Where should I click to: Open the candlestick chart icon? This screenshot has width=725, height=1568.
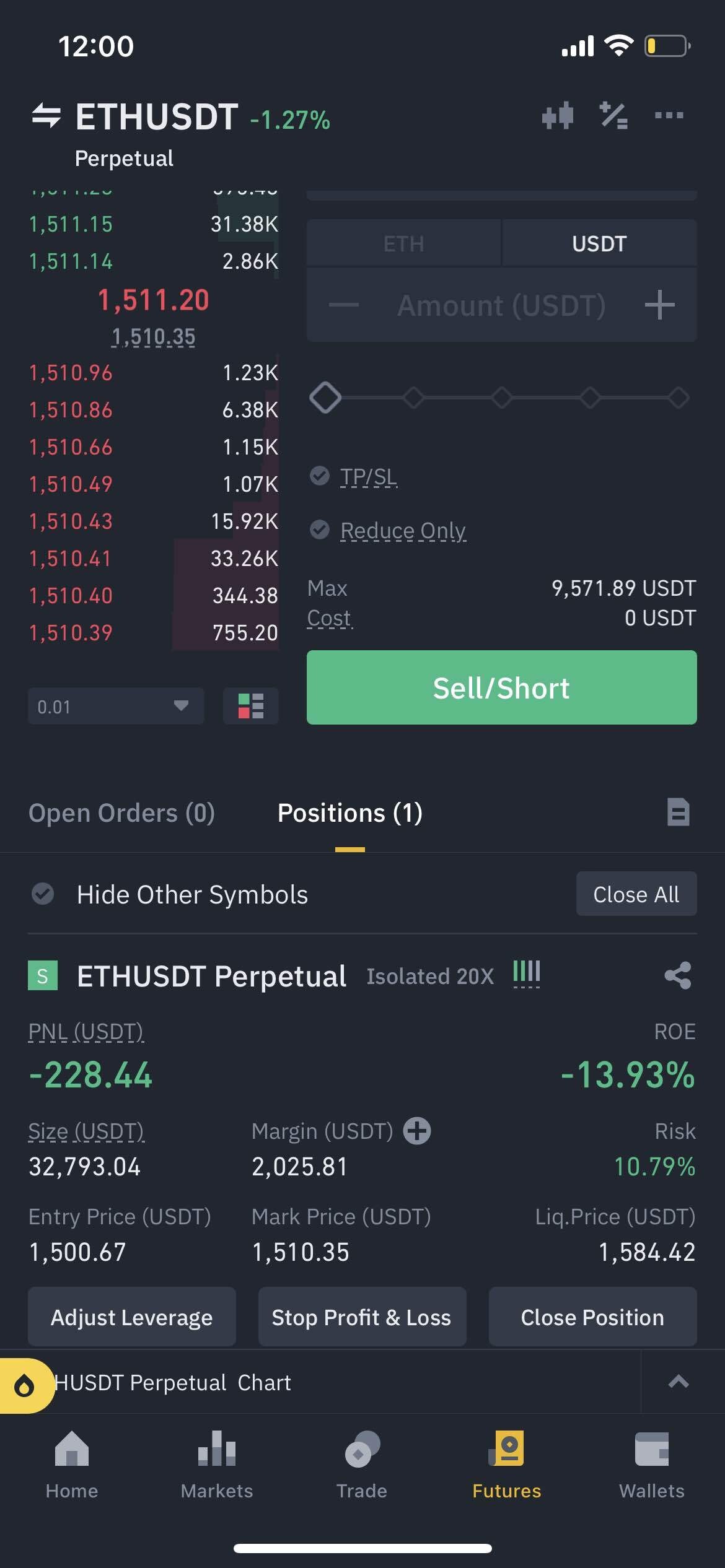click(557, 115)
